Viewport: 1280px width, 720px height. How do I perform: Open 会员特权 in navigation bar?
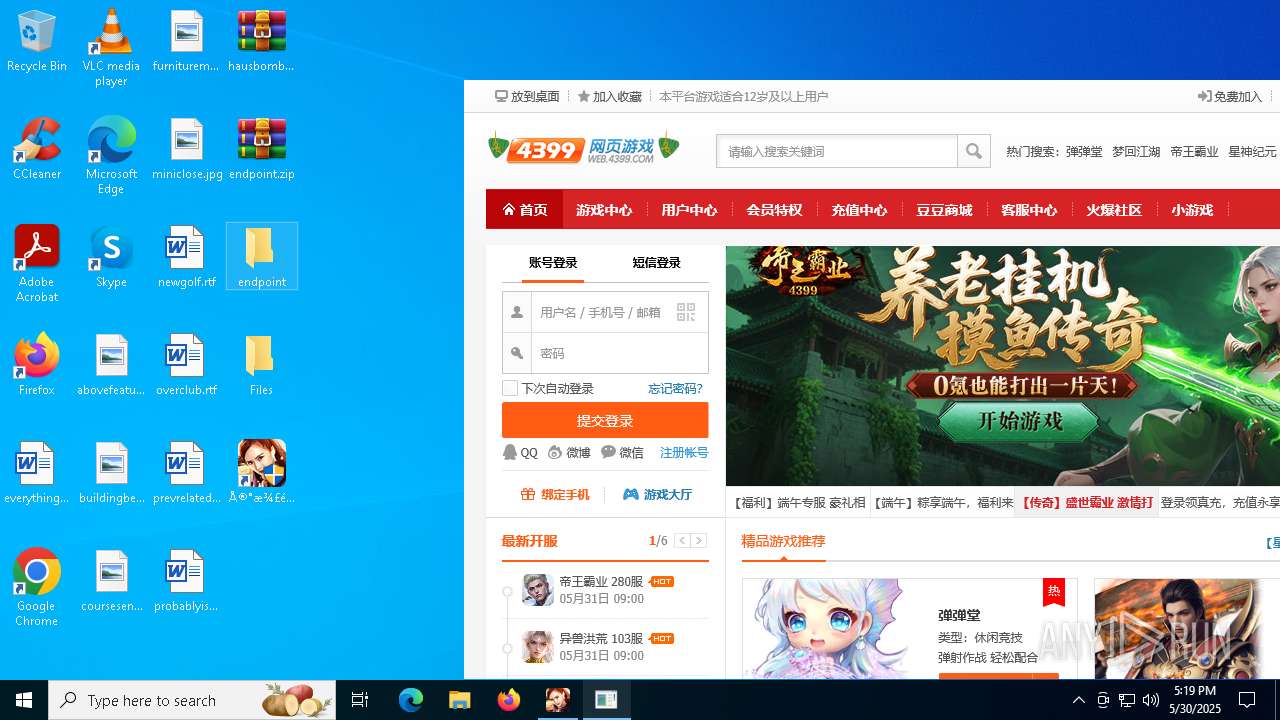coord(774,209)
